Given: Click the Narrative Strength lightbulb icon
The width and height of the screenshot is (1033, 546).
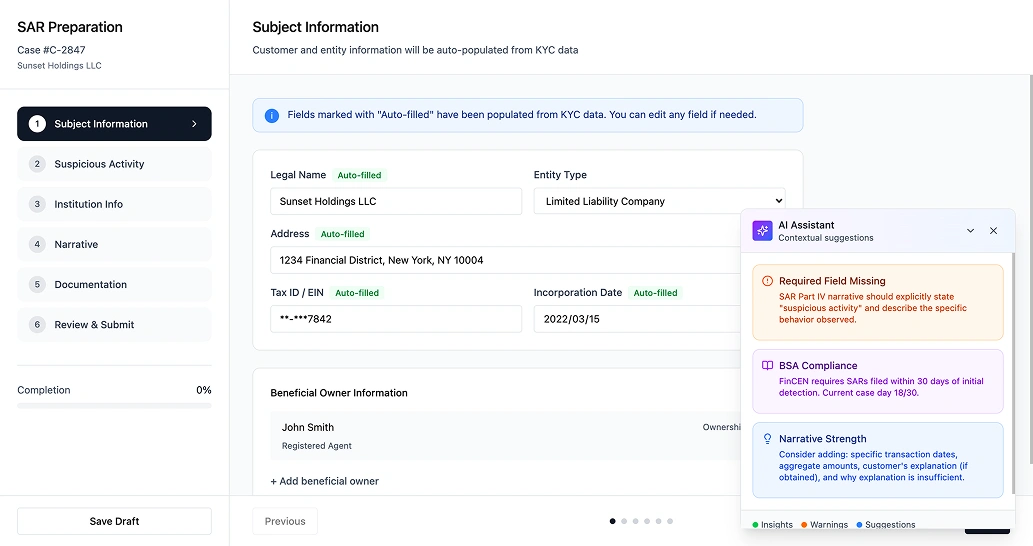Looking at the screenshot, I should point(767,439).
